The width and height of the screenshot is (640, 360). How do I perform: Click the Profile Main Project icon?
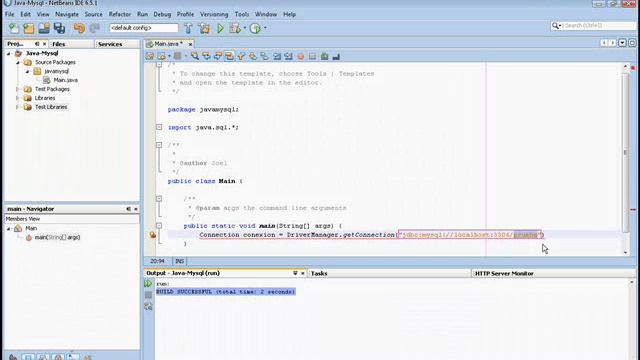point(255,28)
